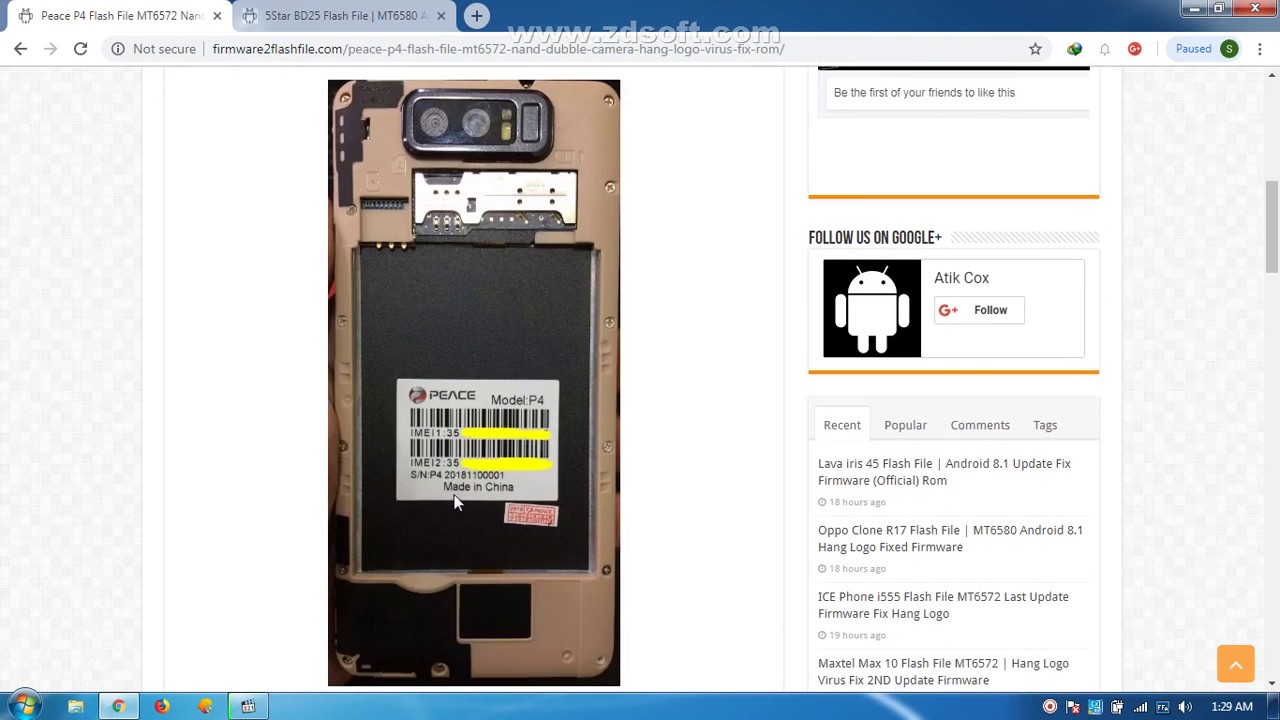Click the 'Be the first of your friends' text
Screen dimensions: 1280x720
click(924, 92)
